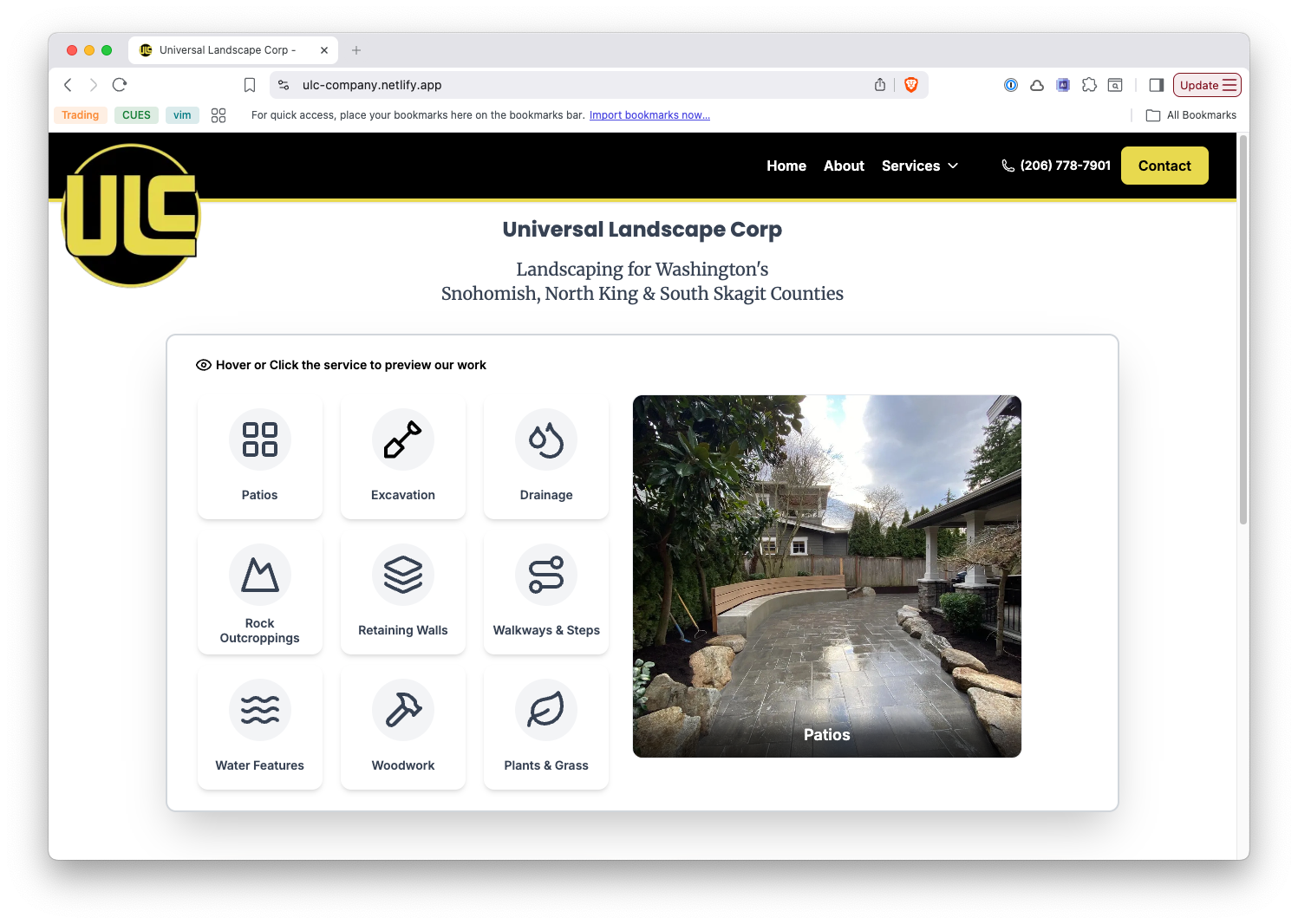
Task: Select the Walkways & Steps icon
Action: (545, 575)
